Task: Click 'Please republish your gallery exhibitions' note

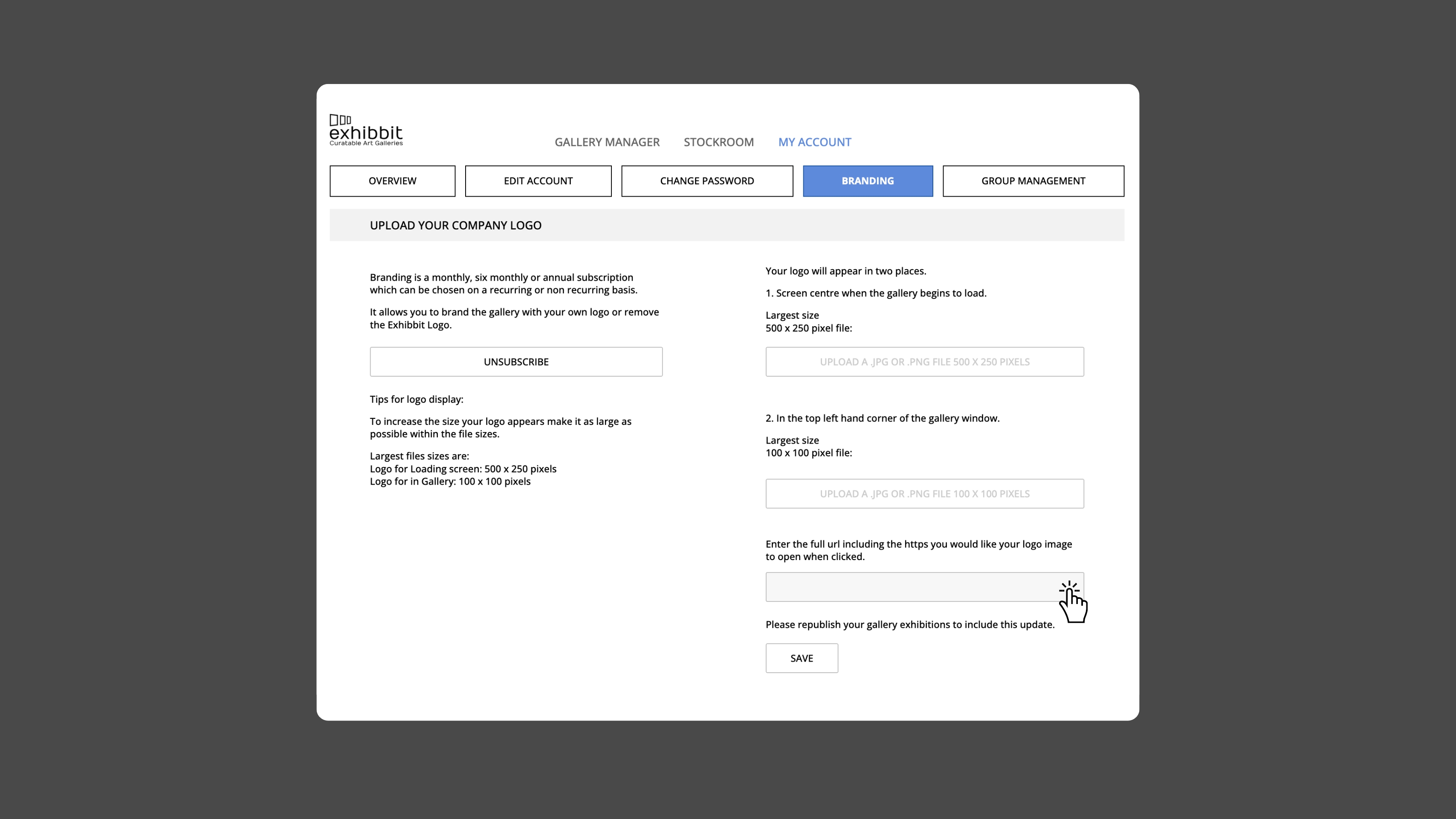Action: tap(910, 624)
